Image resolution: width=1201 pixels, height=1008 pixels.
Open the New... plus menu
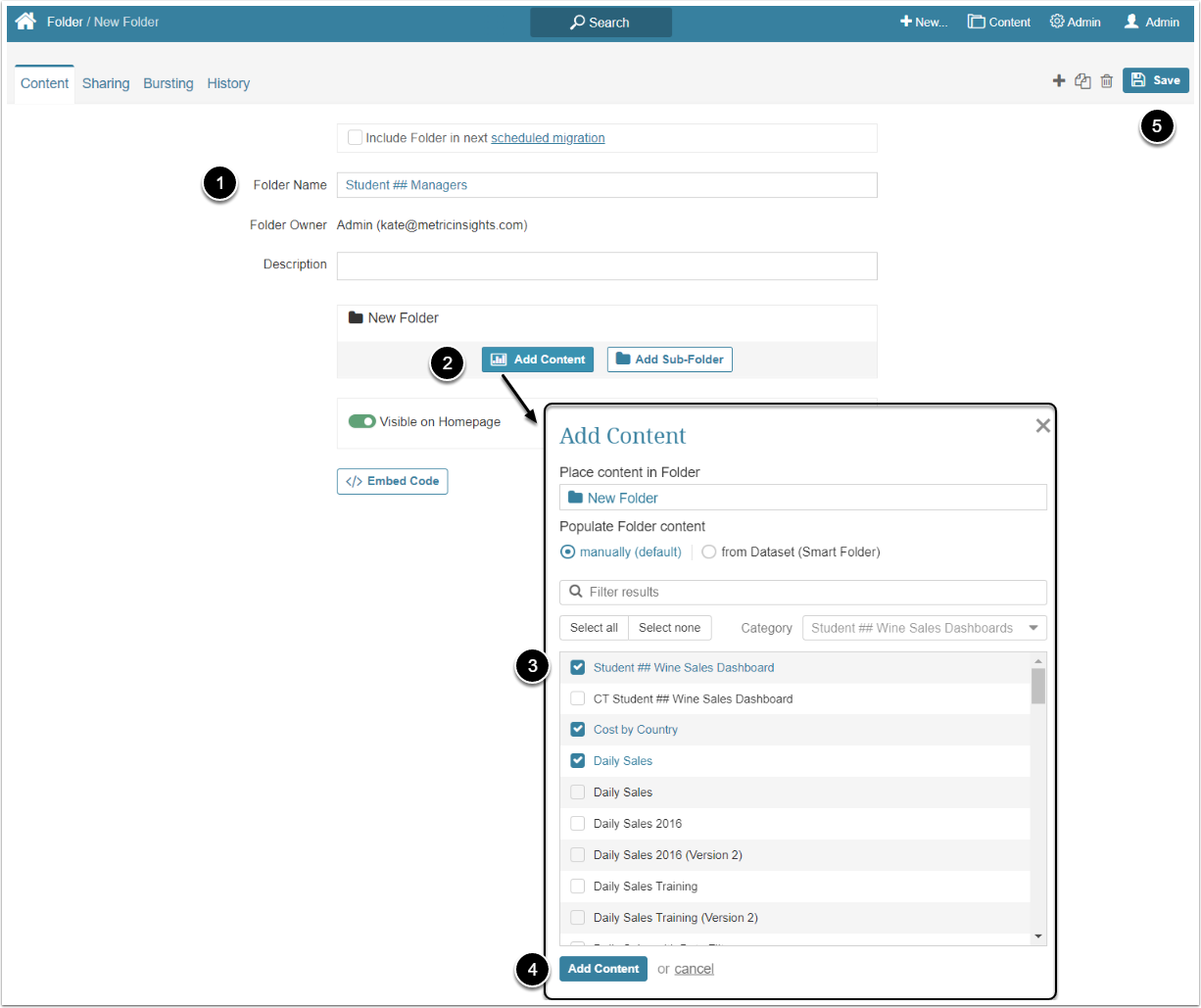click(x=924, y=22)
